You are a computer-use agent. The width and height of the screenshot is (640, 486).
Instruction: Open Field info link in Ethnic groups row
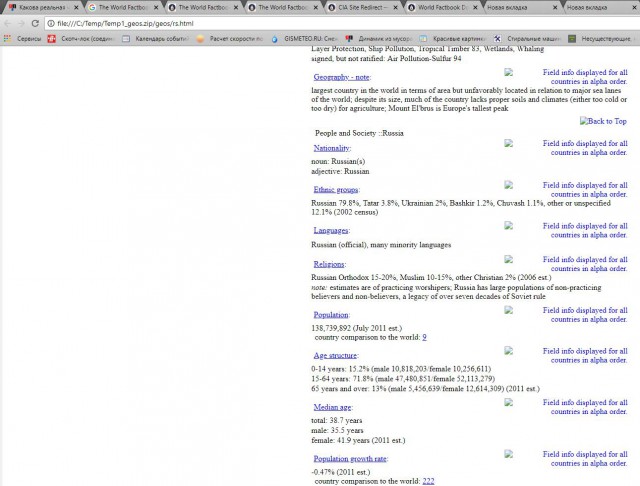(x=585, y=190)
